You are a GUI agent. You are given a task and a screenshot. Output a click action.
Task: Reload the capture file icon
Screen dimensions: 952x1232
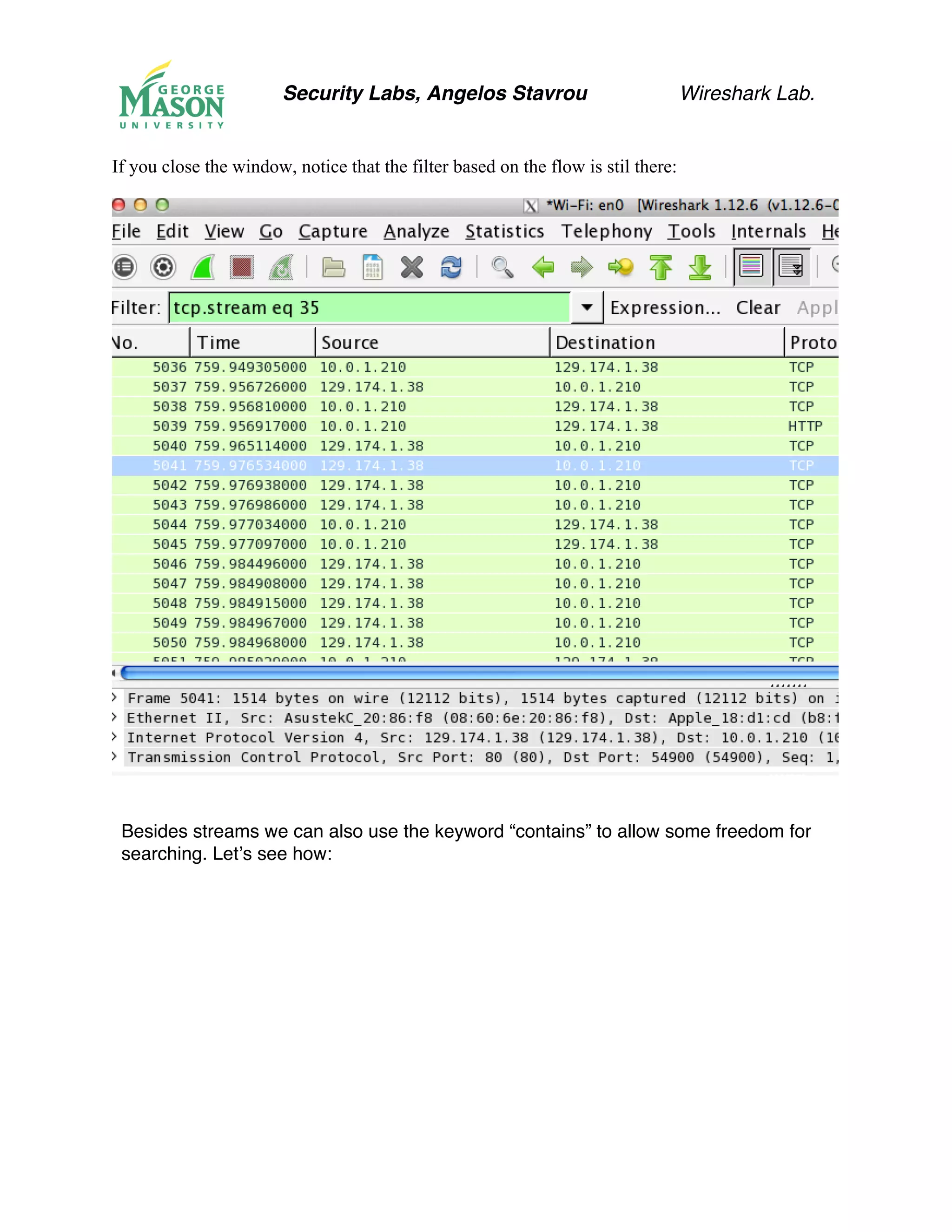451,267
